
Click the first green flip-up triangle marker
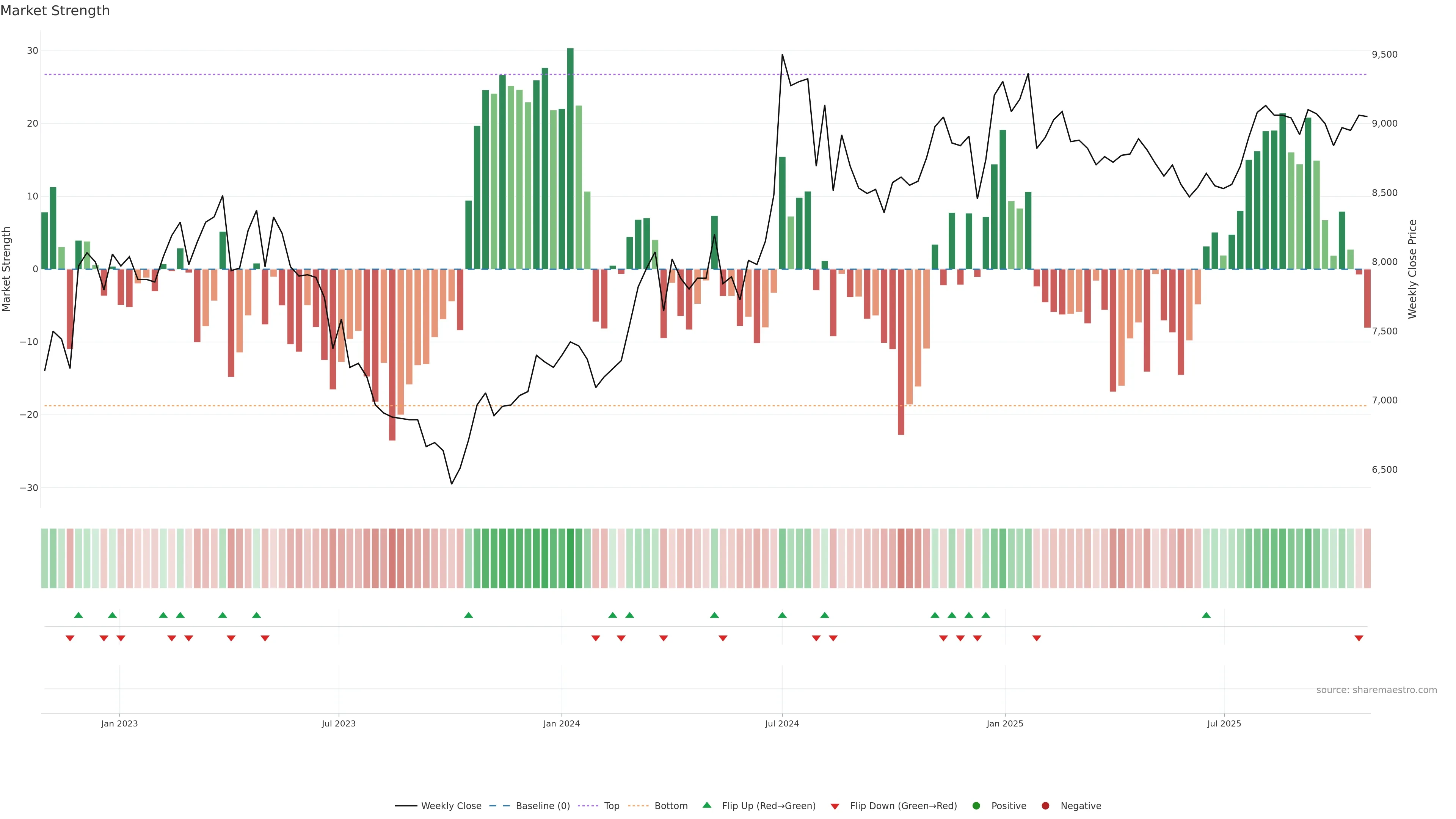tap(78, 615)
